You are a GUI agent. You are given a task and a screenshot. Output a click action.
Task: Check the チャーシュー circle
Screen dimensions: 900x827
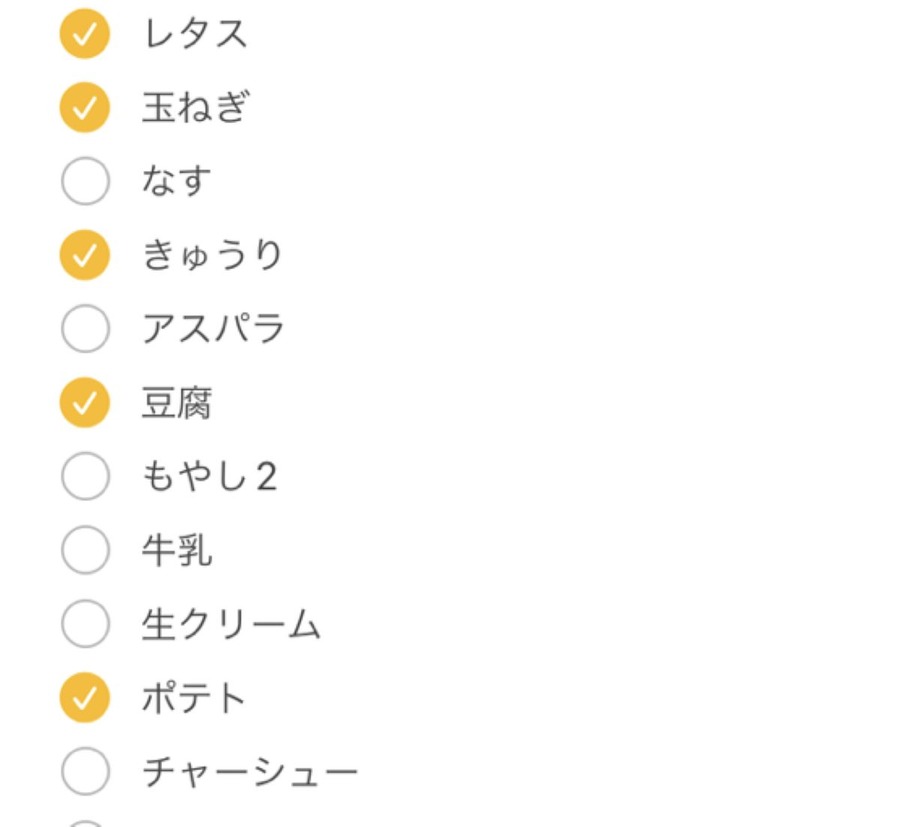pyautogui.click(x=85, y=771)
